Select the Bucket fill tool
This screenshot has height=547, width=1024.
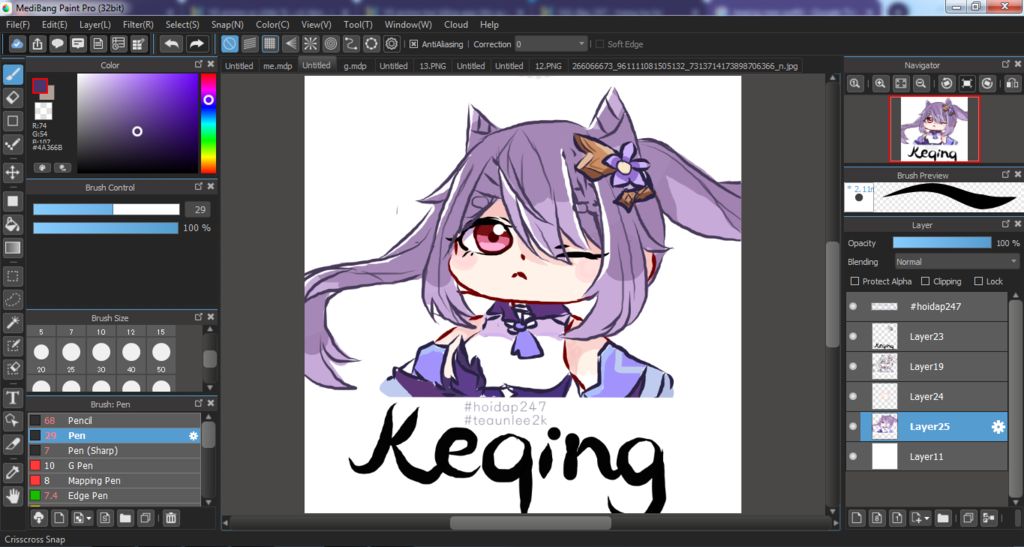click(x=12, y=225)
